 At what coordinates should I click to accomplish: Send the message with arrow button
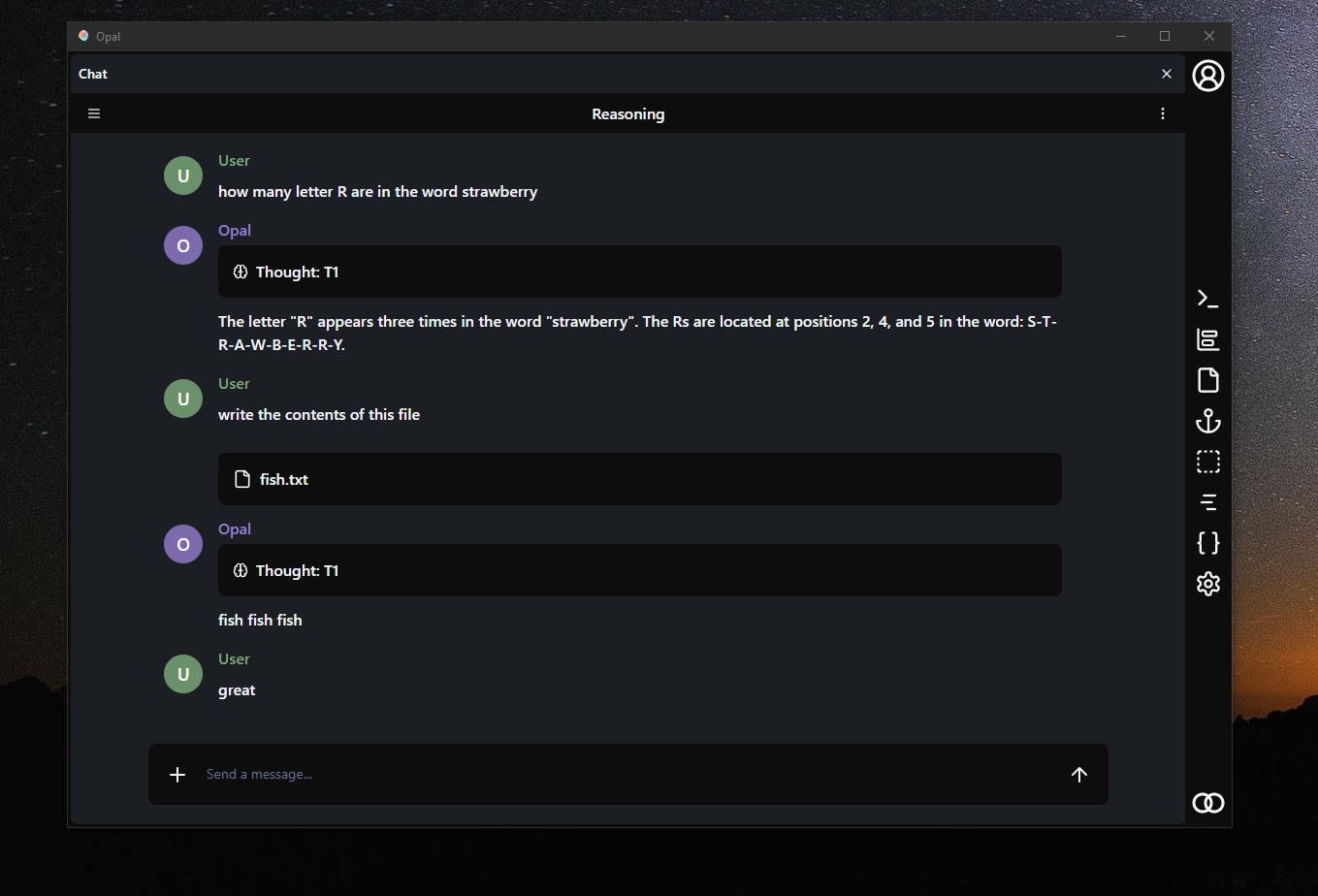point(1078,774)
